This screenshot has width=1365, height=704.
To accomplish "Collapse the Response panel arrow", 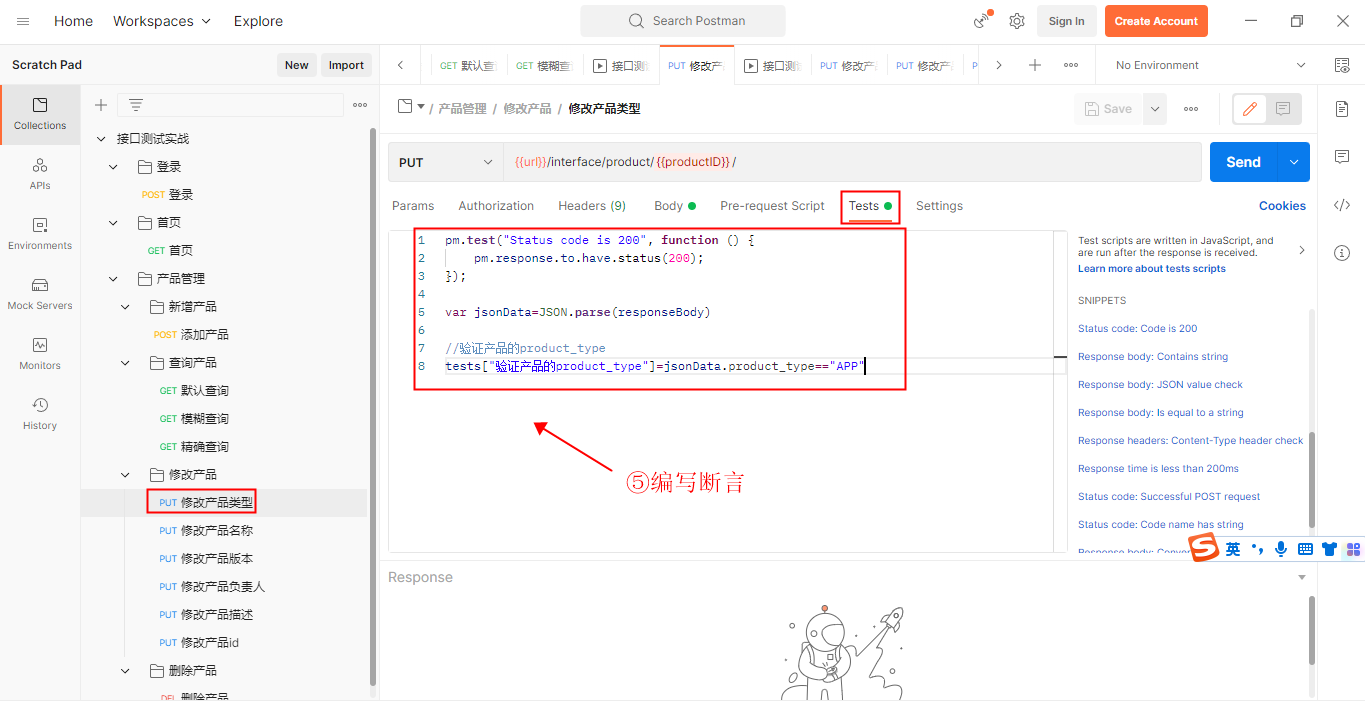I will pyautogui.click(x=1302, y=577).
